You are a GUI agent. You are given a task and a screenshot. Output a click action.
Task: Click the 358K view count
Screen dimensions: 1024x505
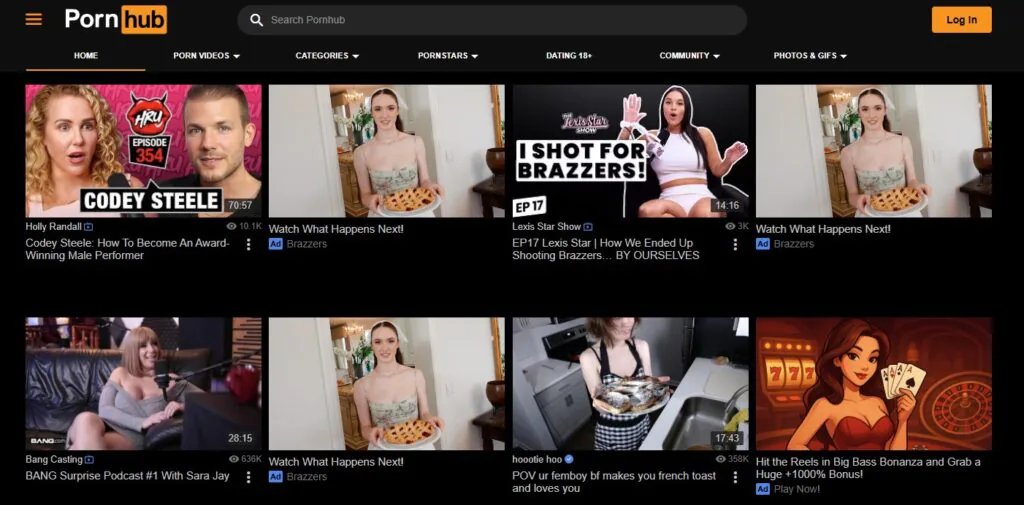pyautogui.click(x=738, y=459)
